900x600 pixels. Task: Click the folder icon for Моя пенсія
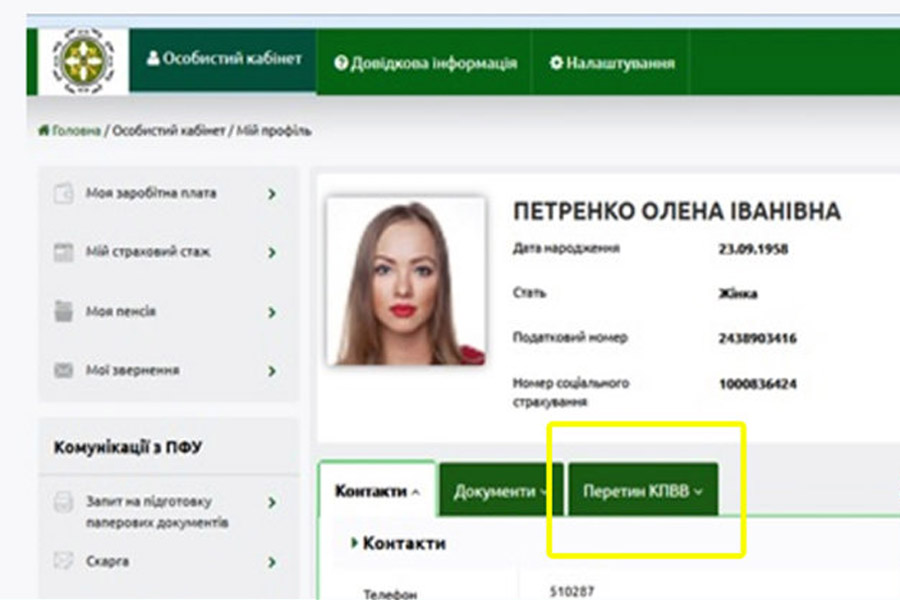click(64, 311)
